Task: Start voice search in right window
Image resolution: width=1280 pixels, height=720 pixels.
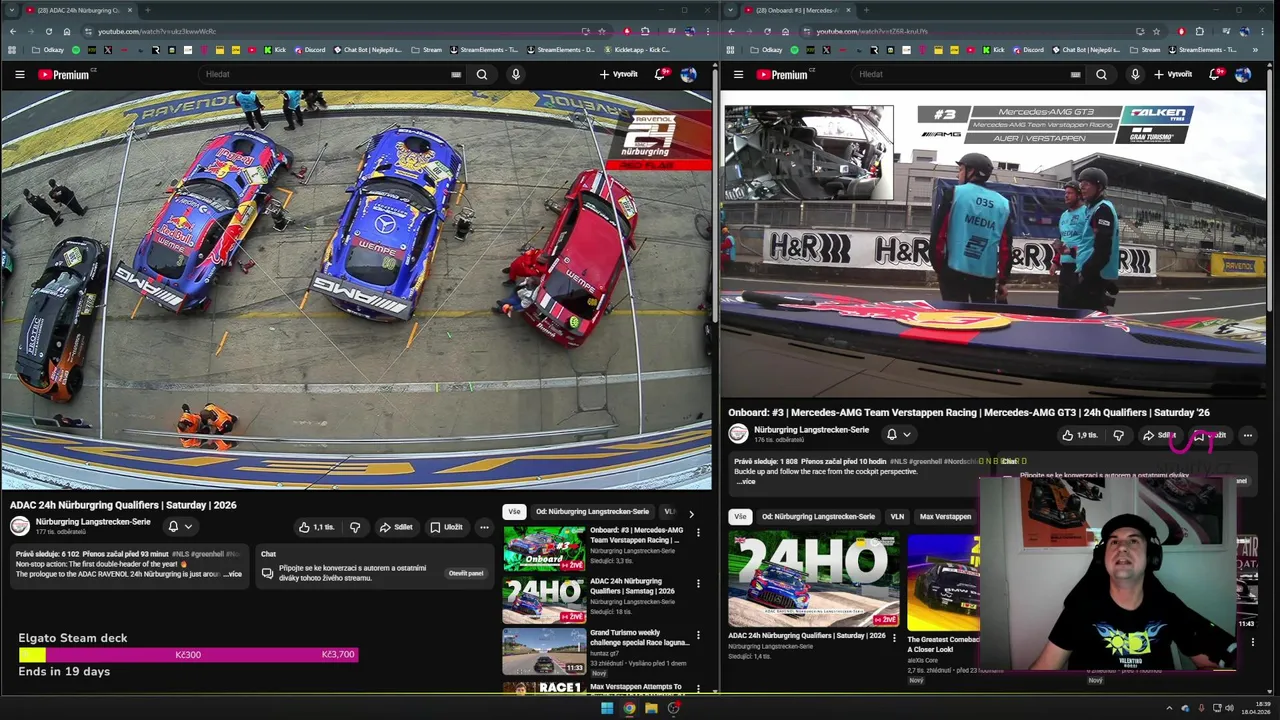Action: pos(1135,74)
